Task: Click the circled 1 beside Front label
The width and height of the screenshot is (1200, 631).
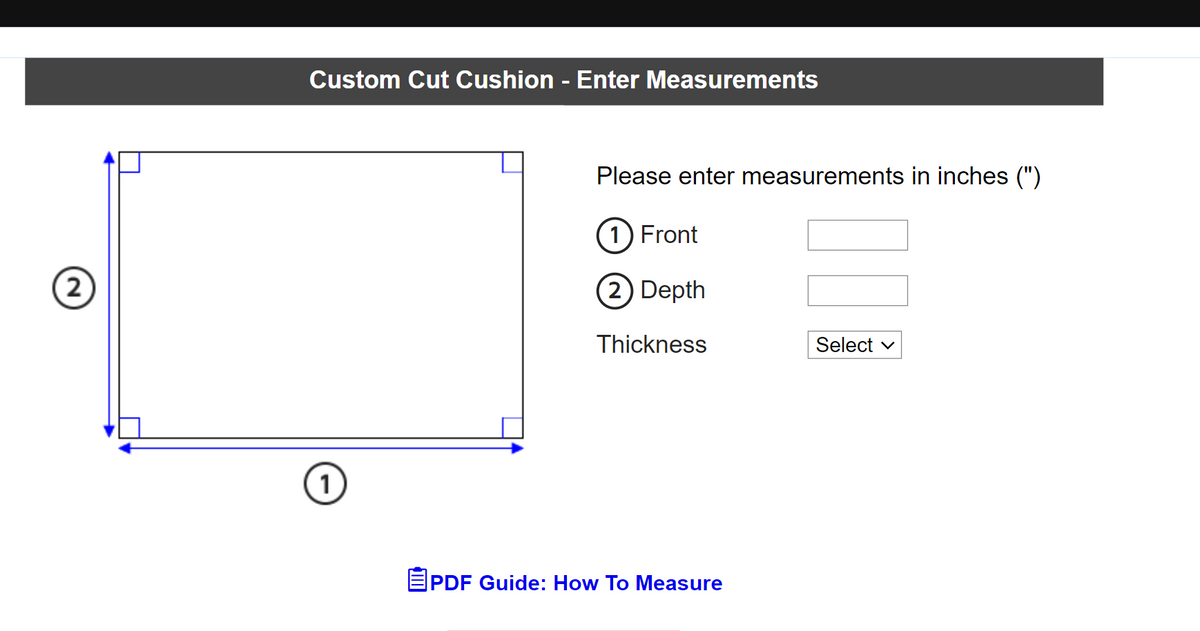Action: [610, 236]
